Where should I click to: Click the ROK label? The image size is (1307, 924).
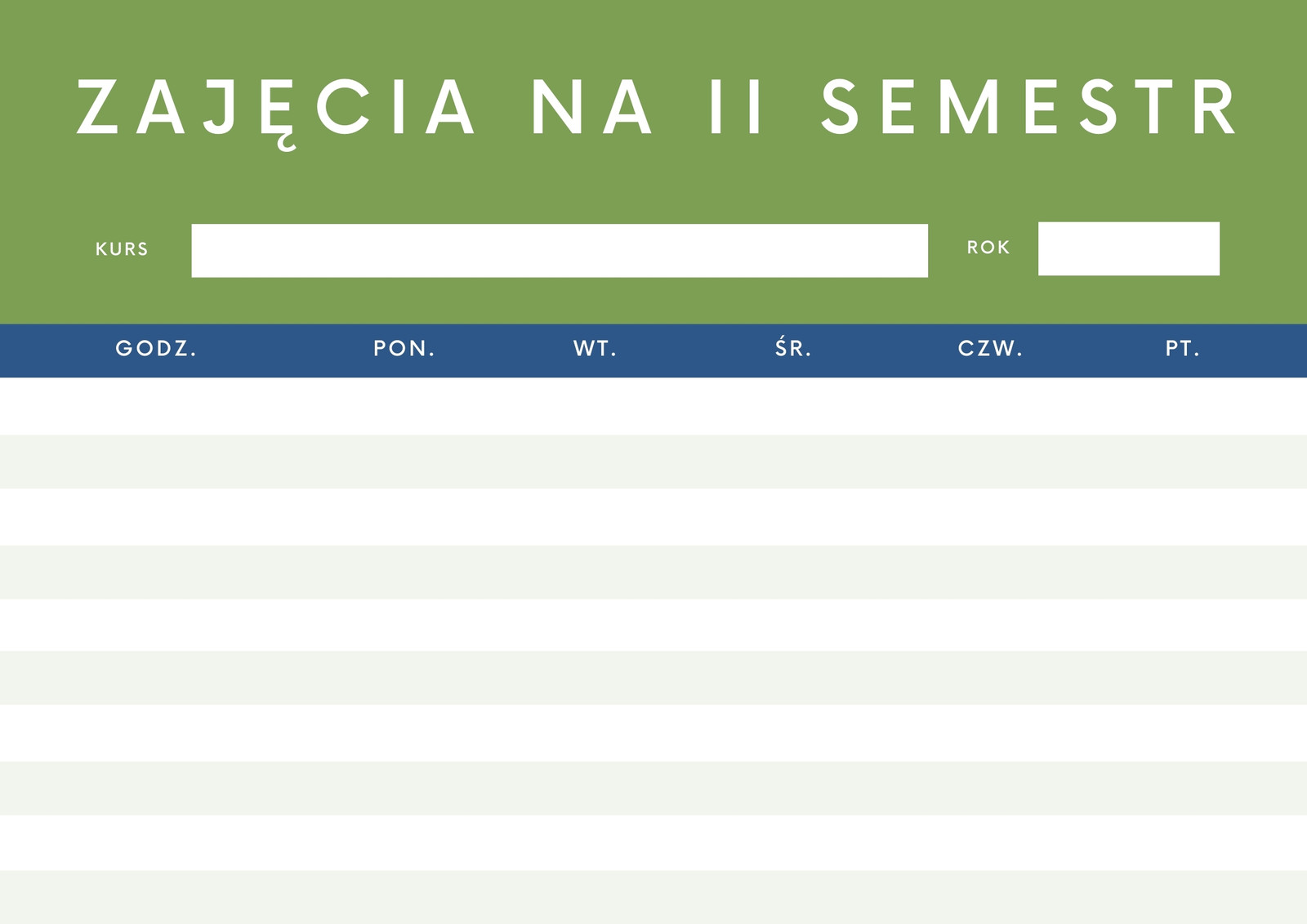coord(988,248)
